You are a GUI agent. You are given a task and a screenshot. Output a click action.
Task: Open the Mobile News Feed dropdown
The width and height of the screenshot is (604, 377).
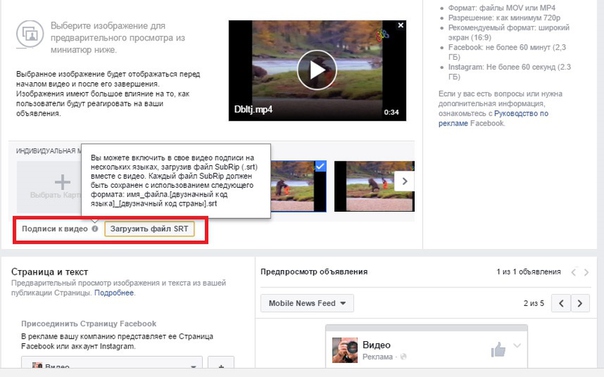(x=307, y=303)
